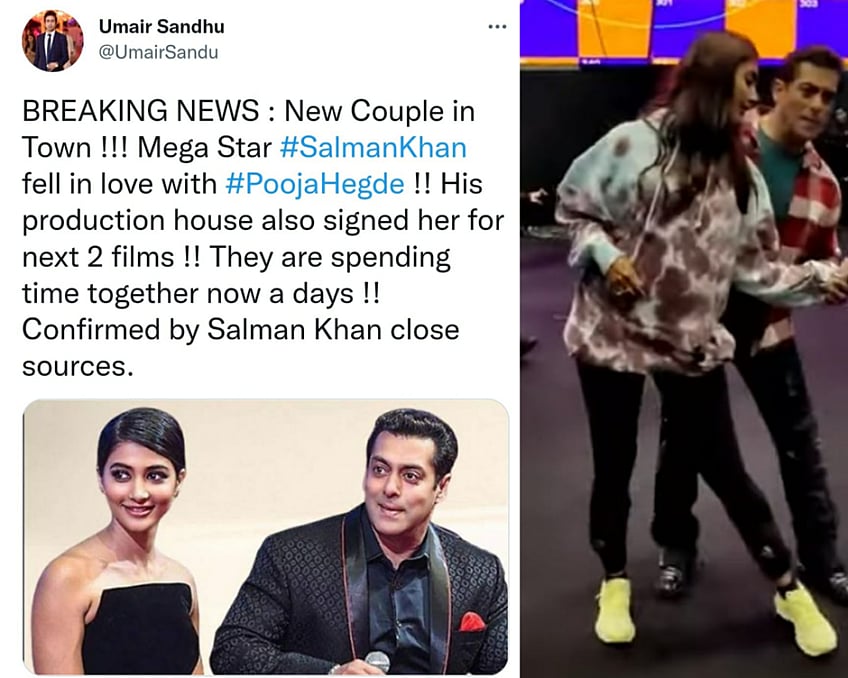848x678 pixels.
Task: Select the BREAKING NEWS text in the tweet
Action: 141,111
